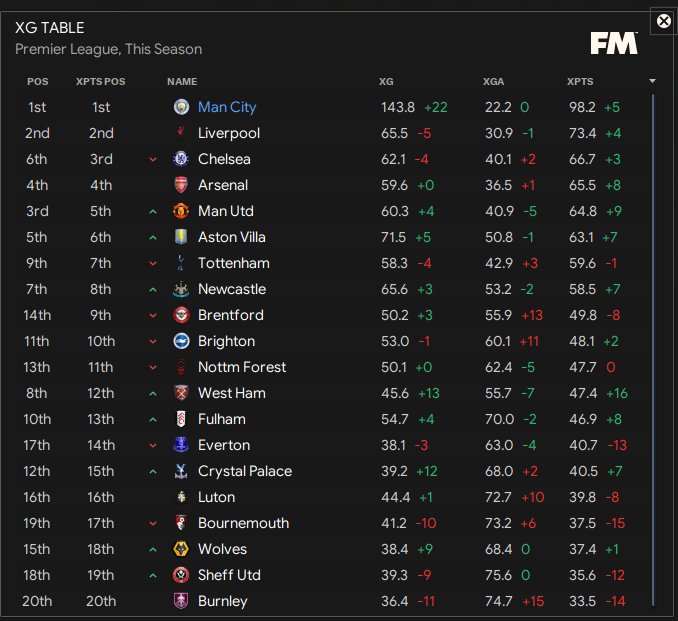Viewport: 678px width, 621px height.
Task: Sort table by XGA column header
Action: [493, 81]
